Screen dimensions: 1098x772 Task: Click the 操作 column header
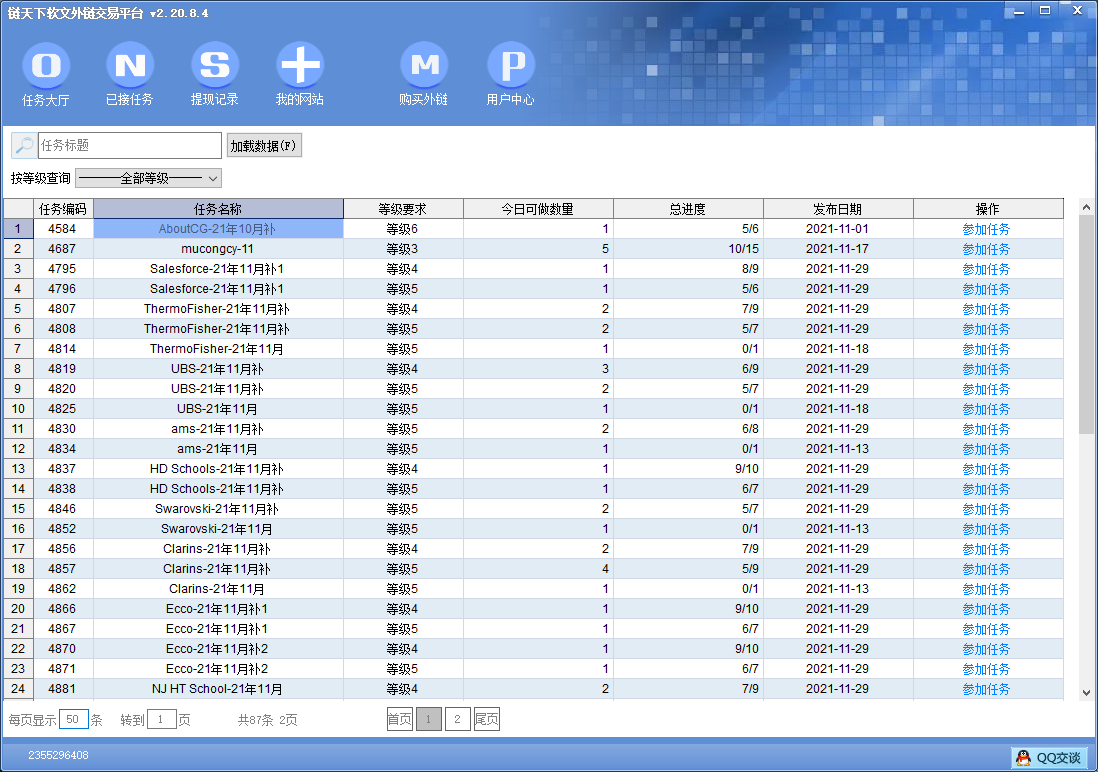987,209
